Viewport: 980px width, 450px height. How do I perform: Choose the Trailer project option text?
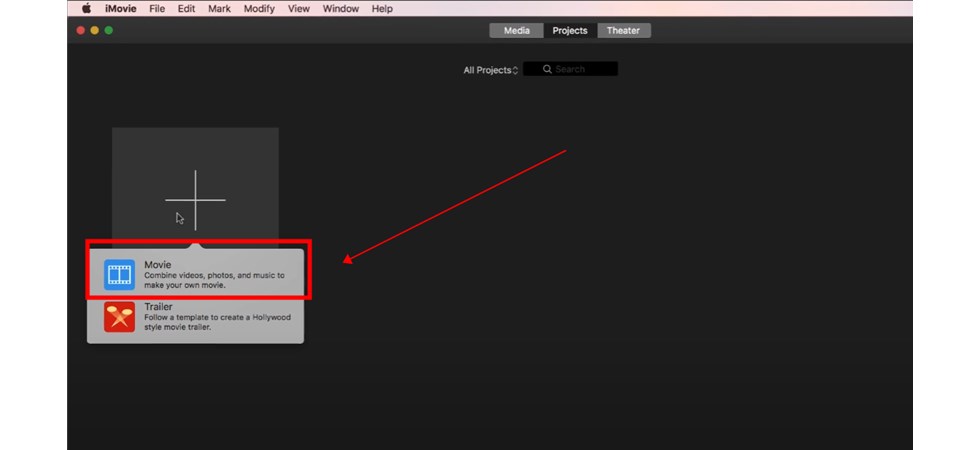tap(218, 317)
